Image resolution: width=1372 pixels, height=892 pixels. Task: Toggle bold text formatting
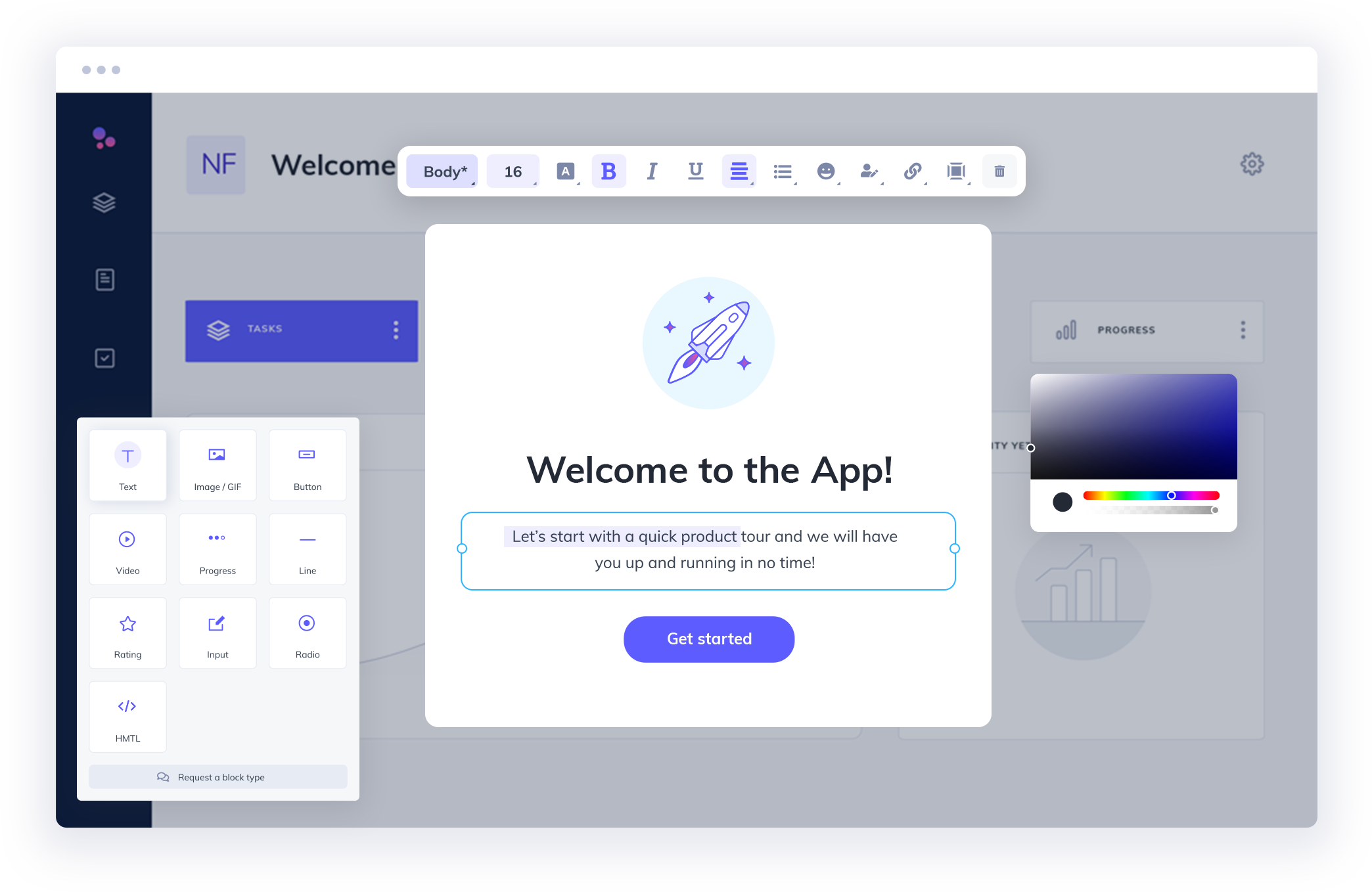(x=608, y=171)
